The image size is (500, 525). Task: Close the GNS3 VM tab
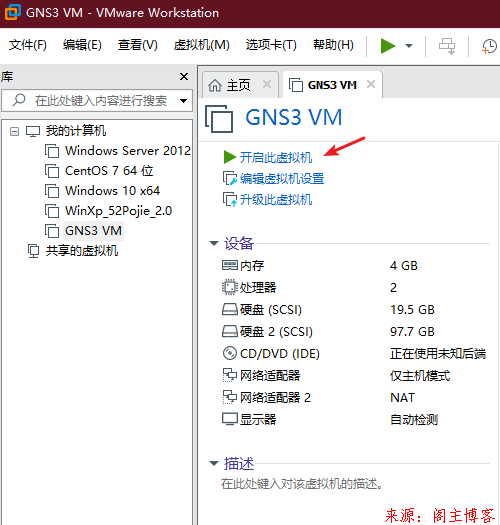(371, 84)
